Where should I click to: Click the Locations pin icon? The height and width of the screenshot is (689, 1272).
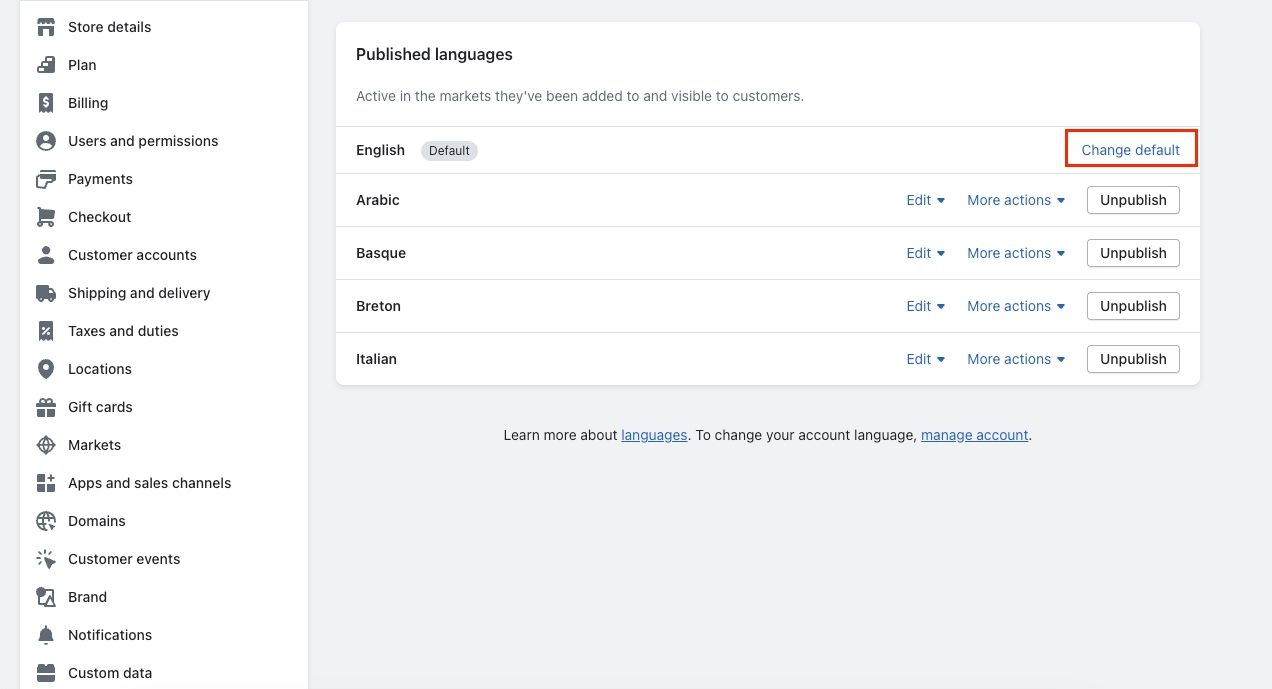point(46,369)
